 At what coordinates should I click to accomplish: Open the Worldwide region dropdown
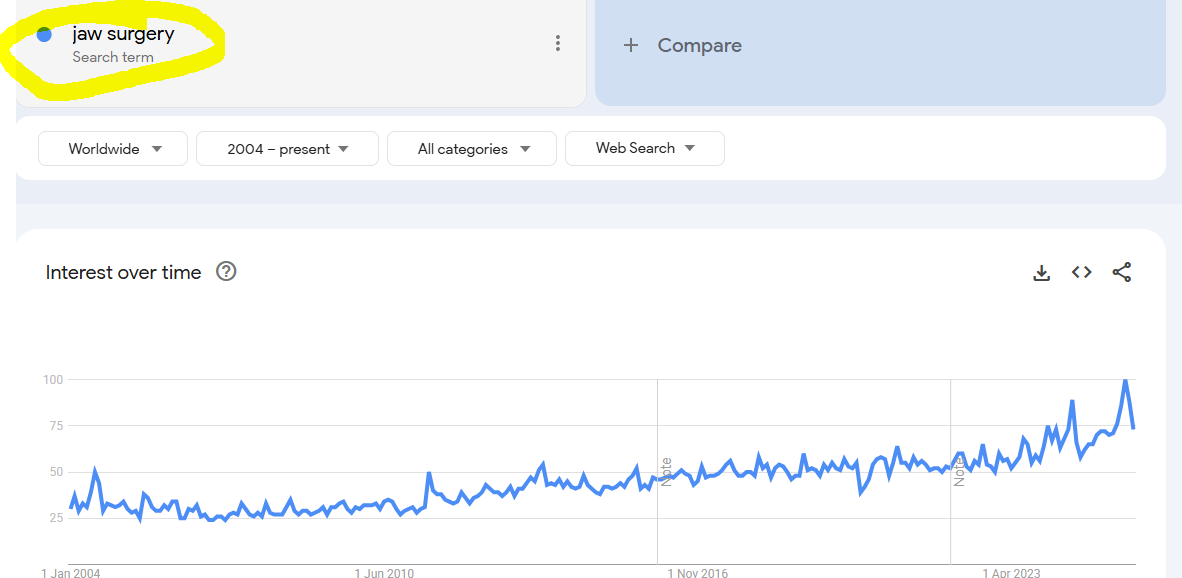(113, 149)
